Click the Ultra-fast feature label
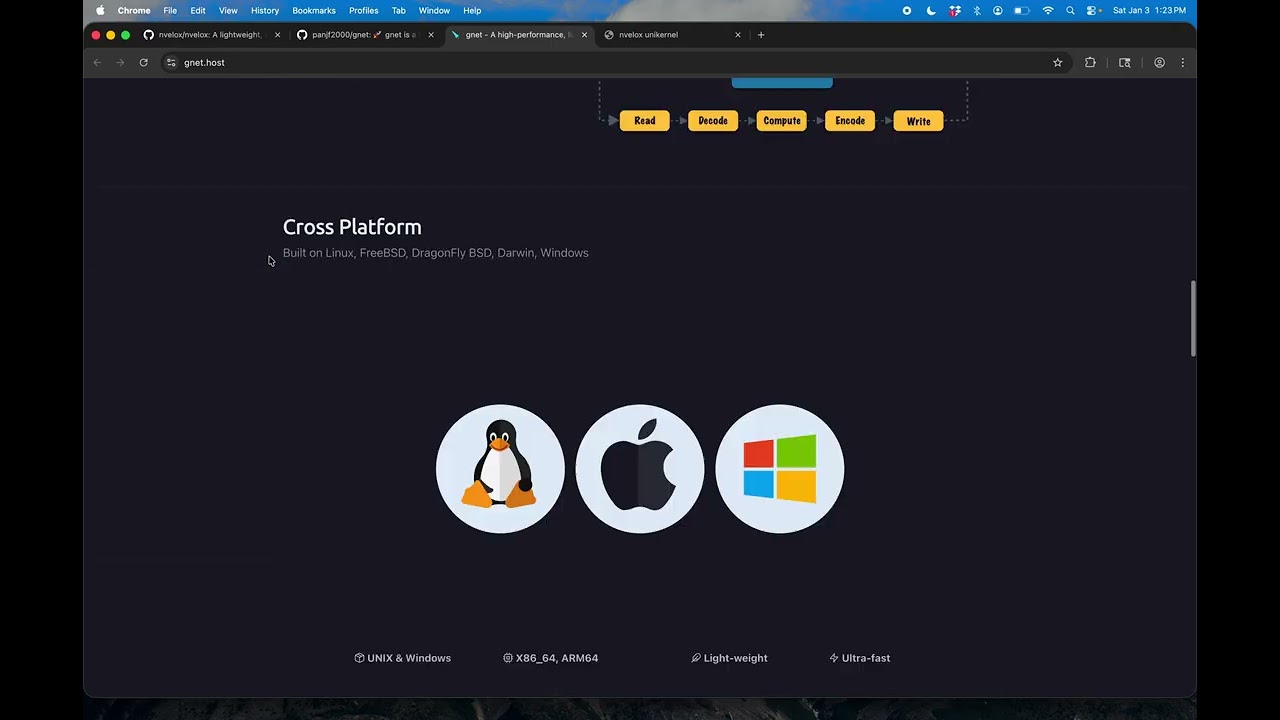The image size is (1280, 720). [x=860, y=658]
